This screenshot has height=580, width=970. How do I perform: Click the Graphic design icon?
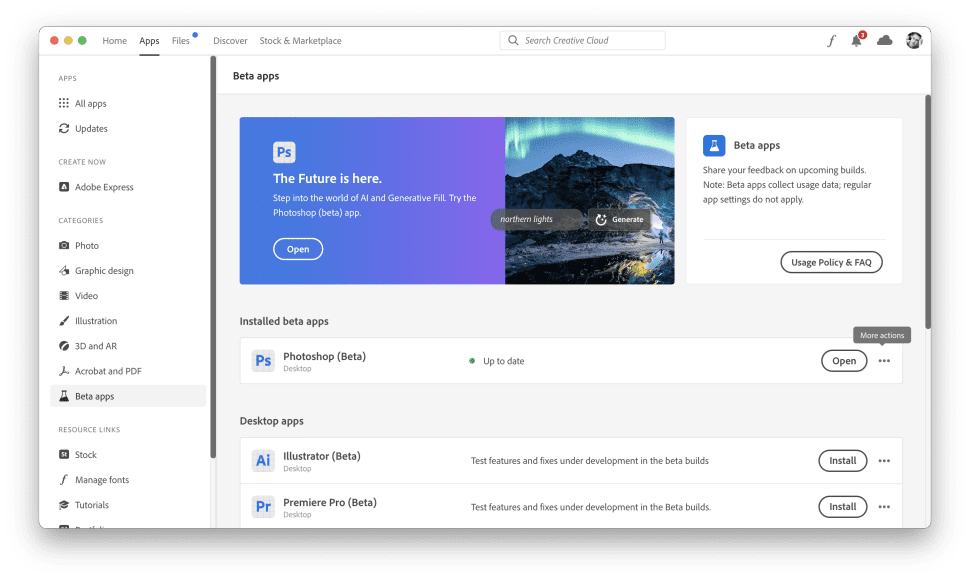64,270
